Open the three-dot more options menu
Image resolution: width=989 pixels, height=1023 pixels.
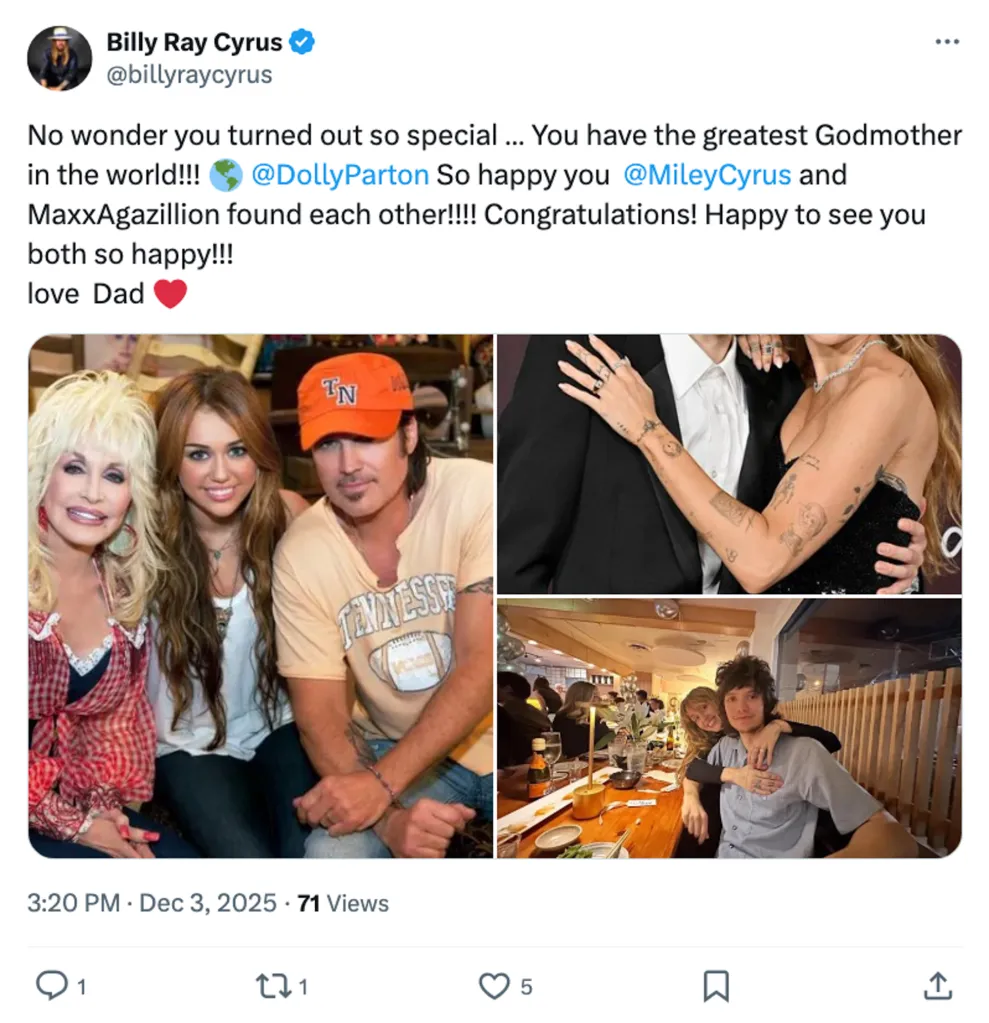[946, 39]
